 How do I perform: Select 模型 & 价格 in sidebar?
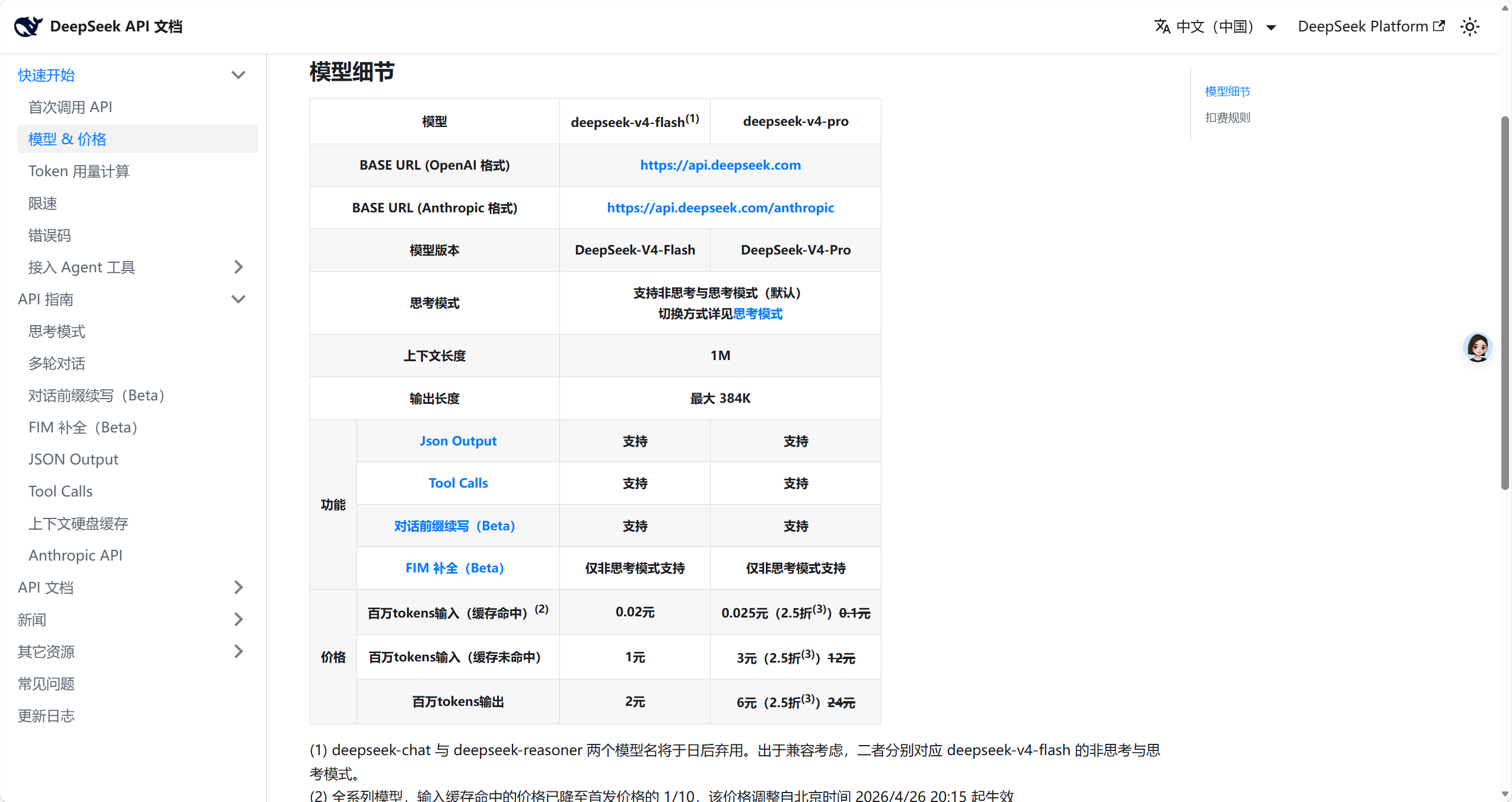pos(138,139)
